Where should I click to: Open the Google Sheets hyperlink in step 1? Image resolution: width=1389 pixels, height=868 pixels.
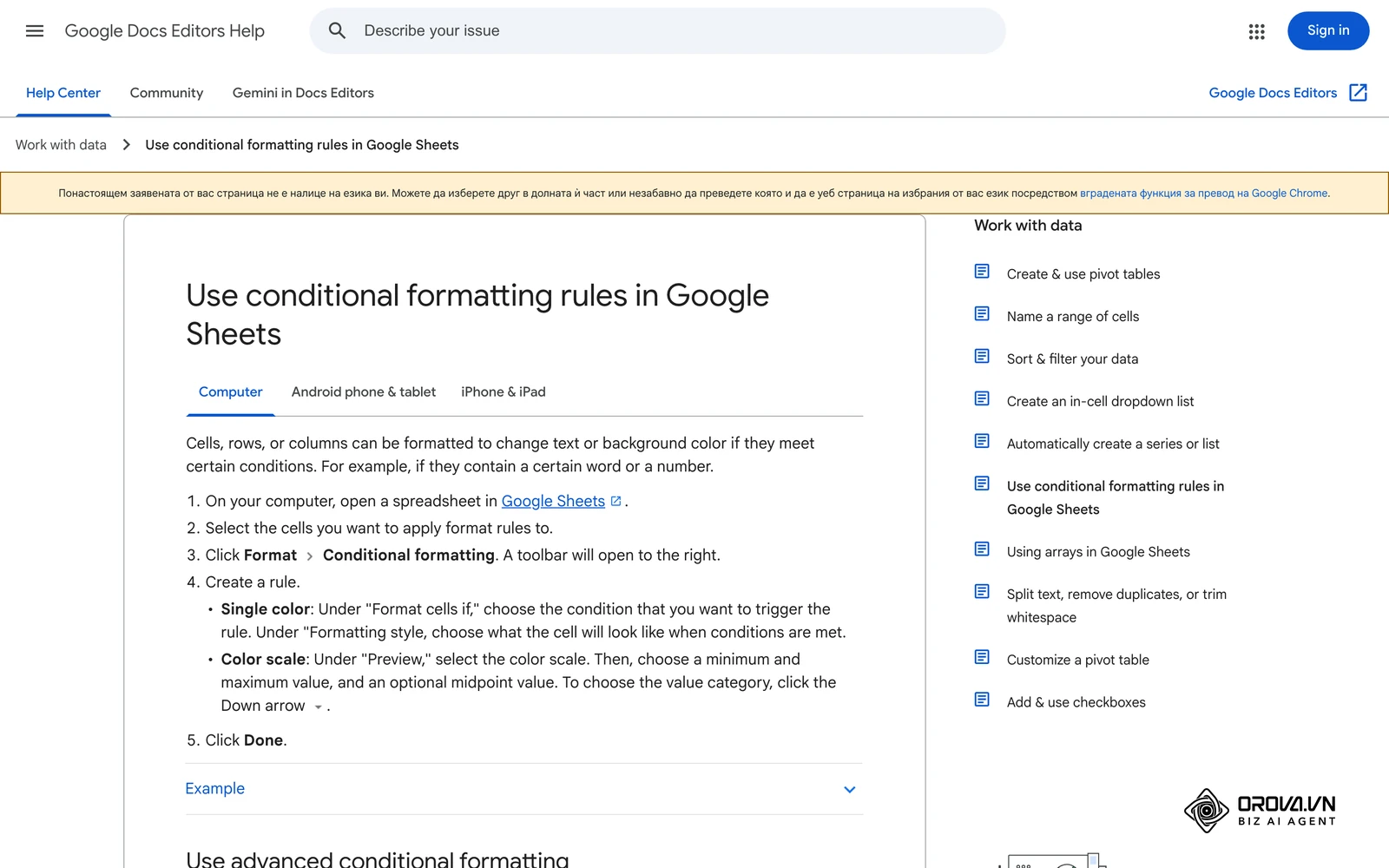(x=553, y=502)
